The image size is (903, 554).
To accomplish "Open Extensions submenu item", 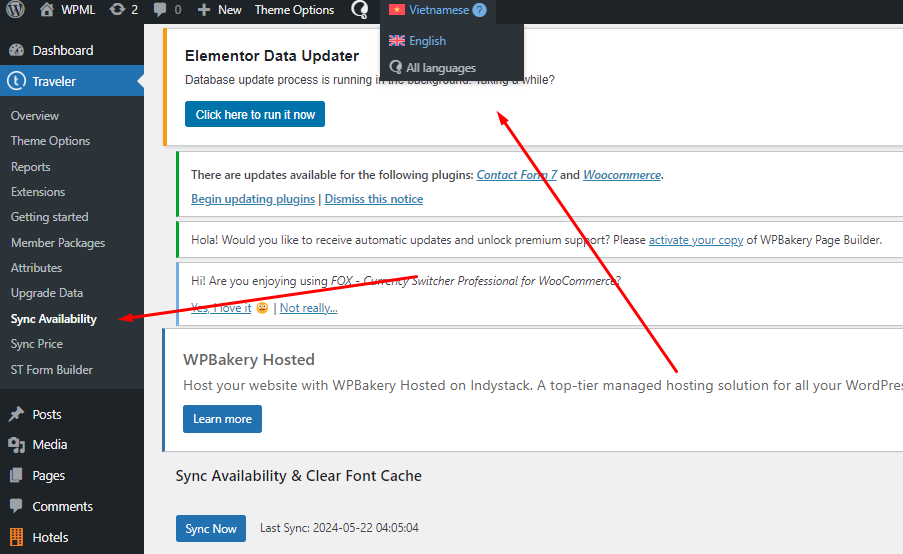I will 38,192.
